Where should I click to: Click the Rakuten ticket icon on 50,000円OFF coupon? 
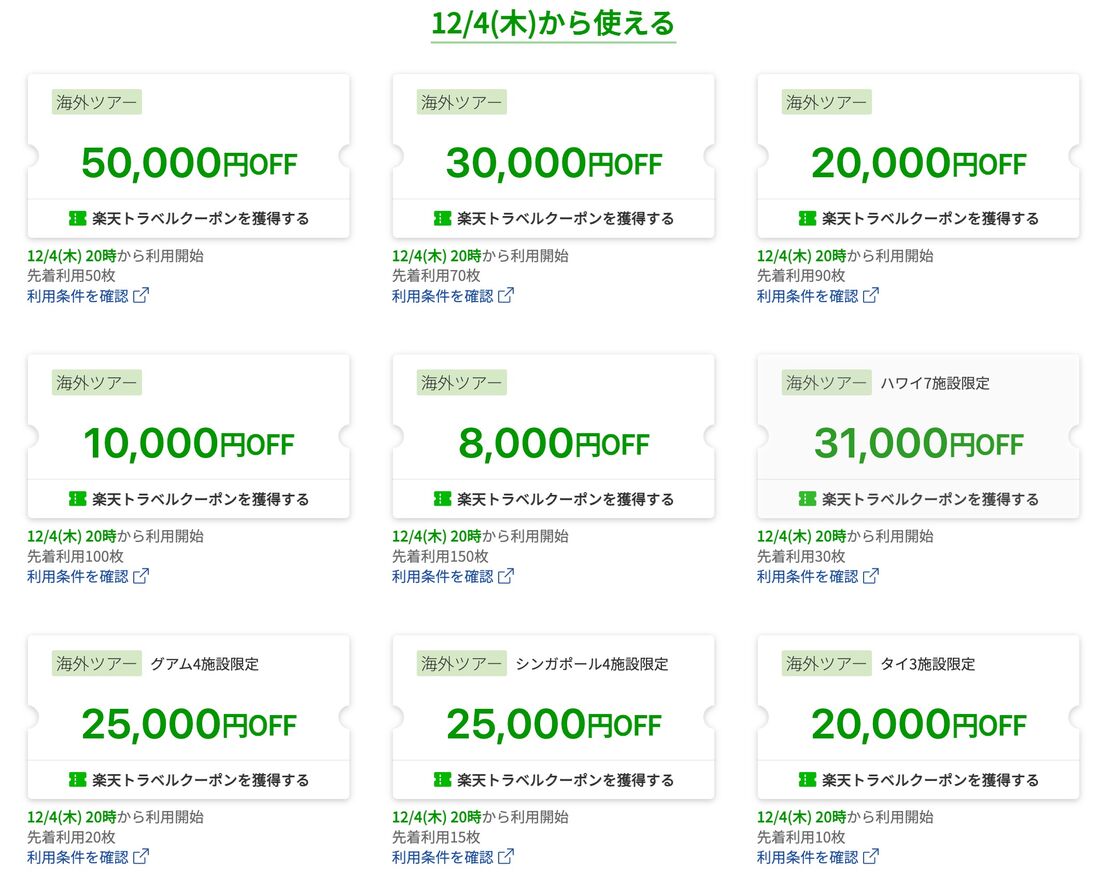pyautogui.click(x=78, y=217)
